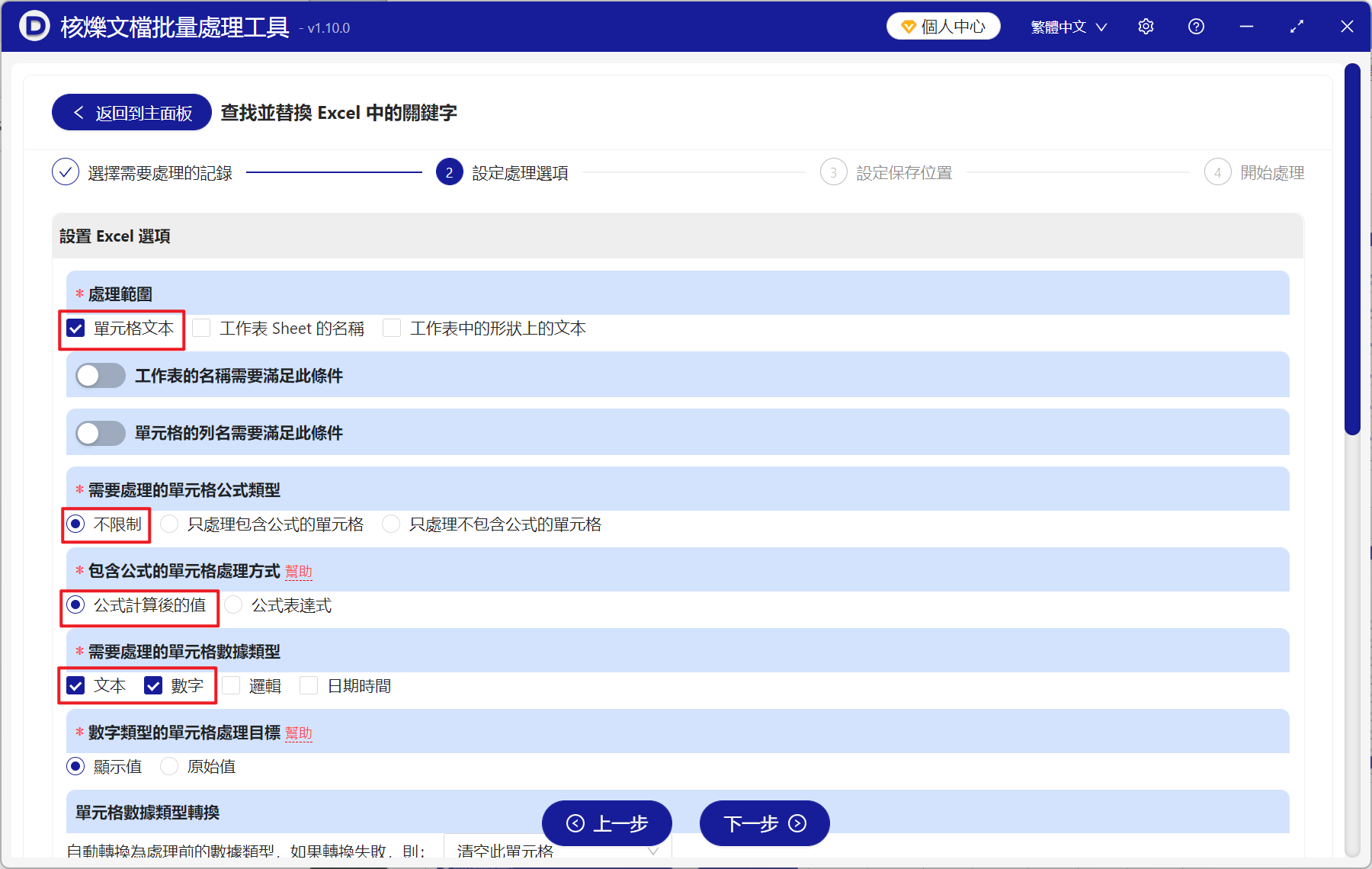This screenshot has width=1372, height=869.
Task: Enable 工作表 Sheet 的名稱 checkbox
Action: (201, 328)
